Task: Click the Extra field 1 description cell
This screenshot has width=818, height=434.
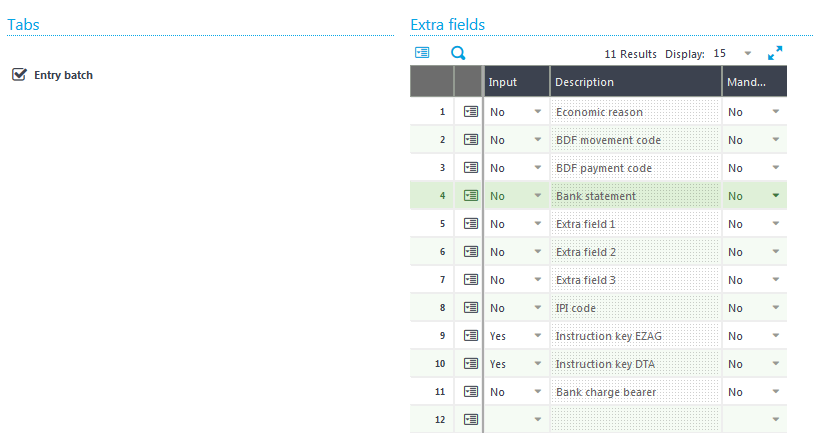Action: 636,224
